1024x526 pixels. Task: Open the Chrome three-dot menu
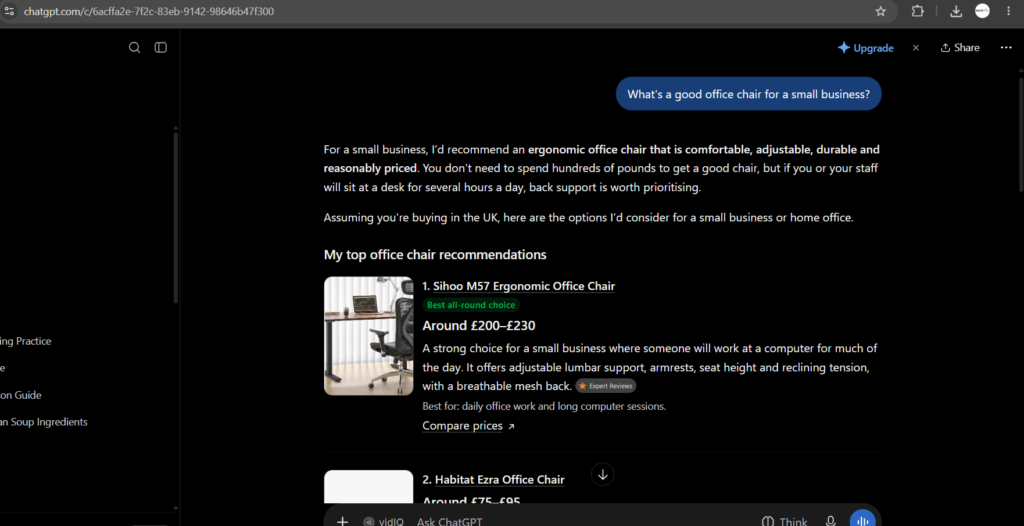[x=1008, y=11]
